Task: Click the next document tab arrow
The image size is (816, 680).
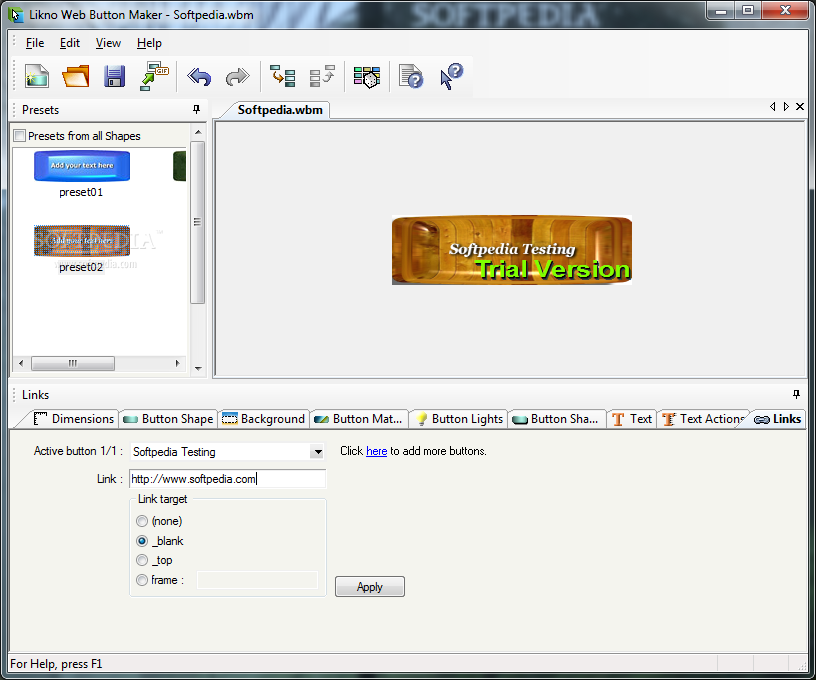Action: pos(786,107)
